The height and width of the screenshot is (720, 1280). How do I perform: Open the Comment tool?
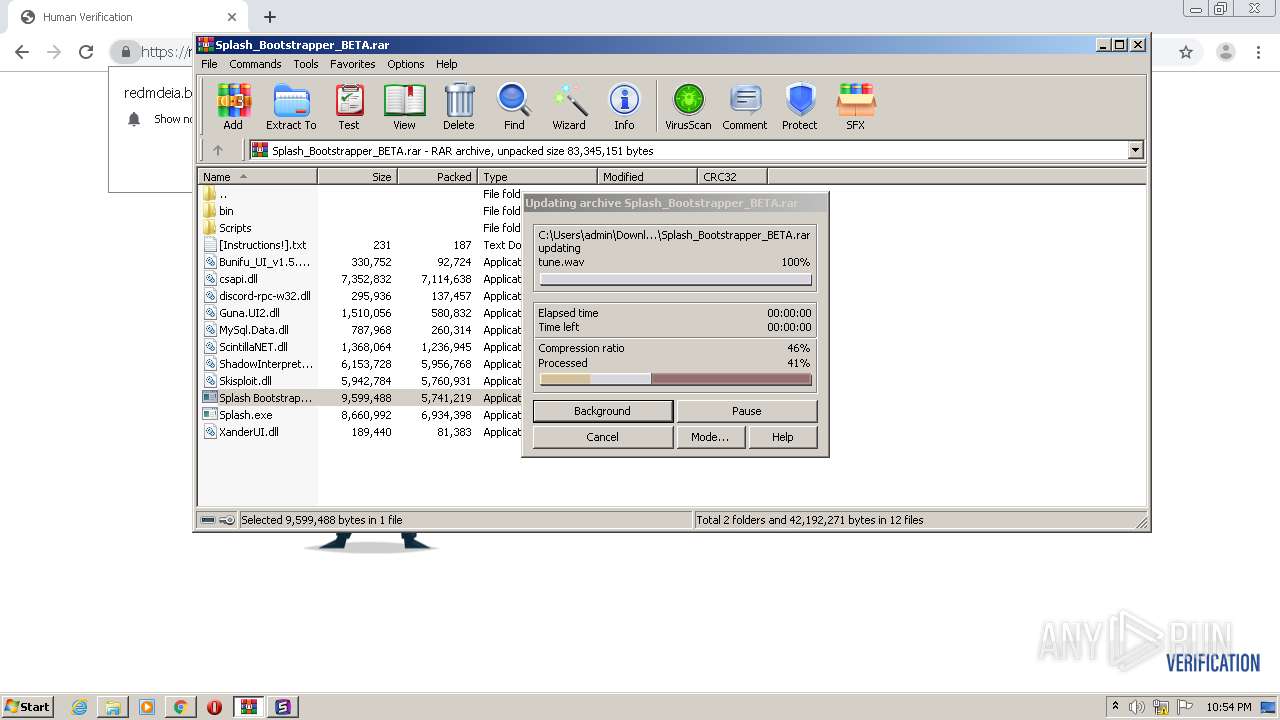(745, 107)
